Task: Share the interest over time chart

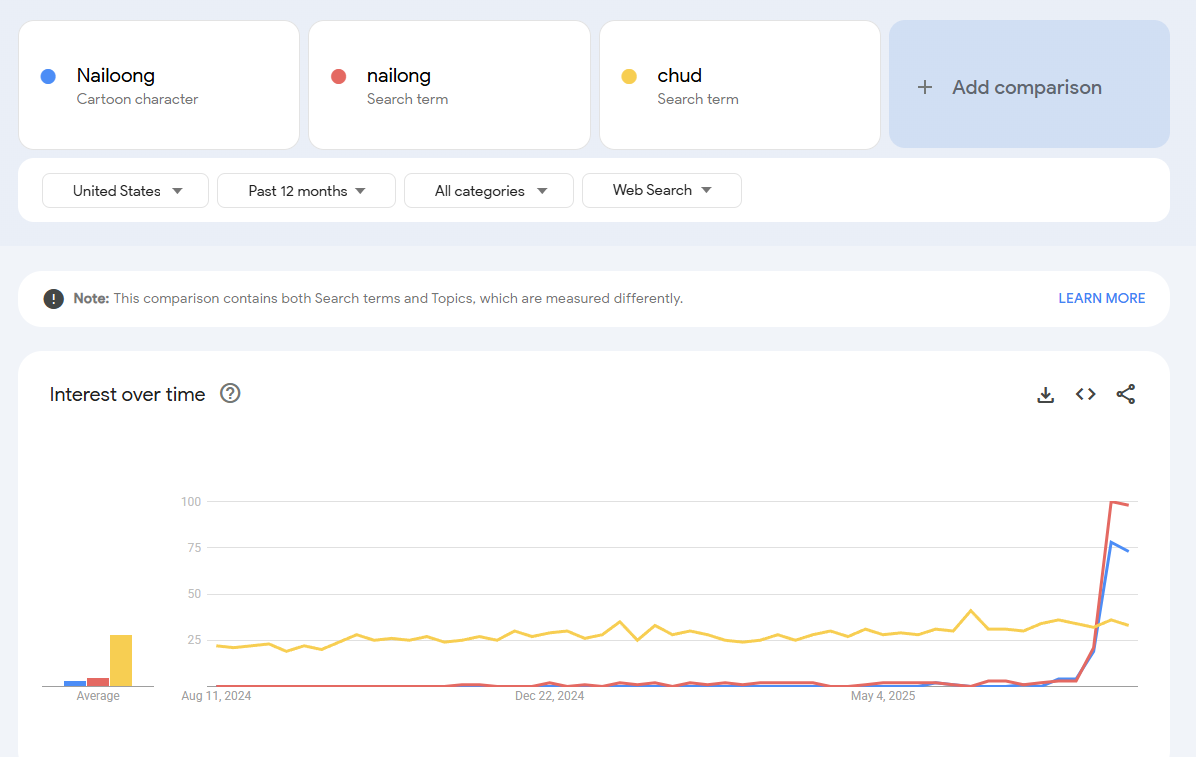Action: (1126, 395)
